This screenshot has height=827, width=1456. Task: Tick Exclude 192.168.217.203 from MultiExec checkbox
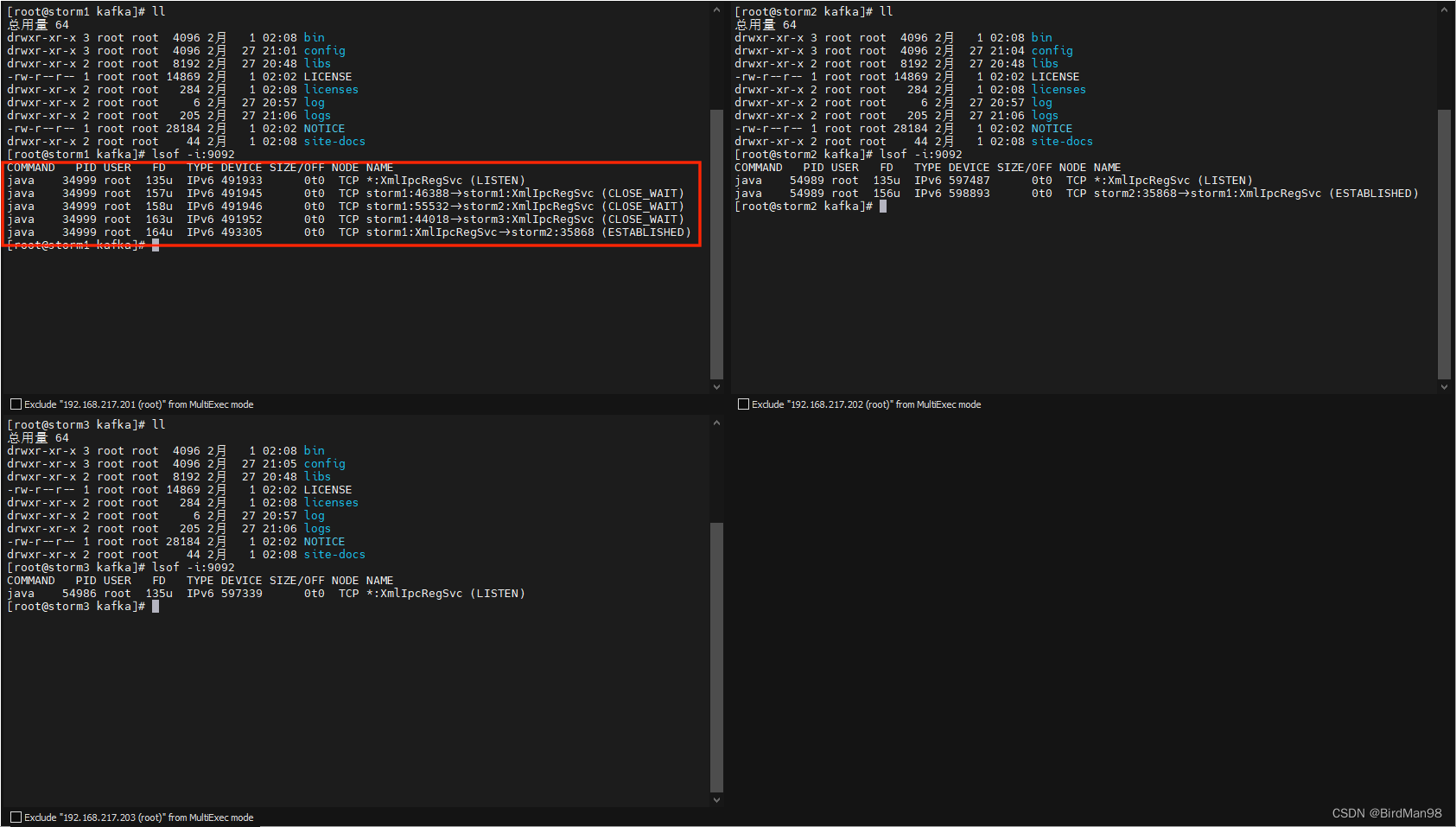click(x=16, y=817)
